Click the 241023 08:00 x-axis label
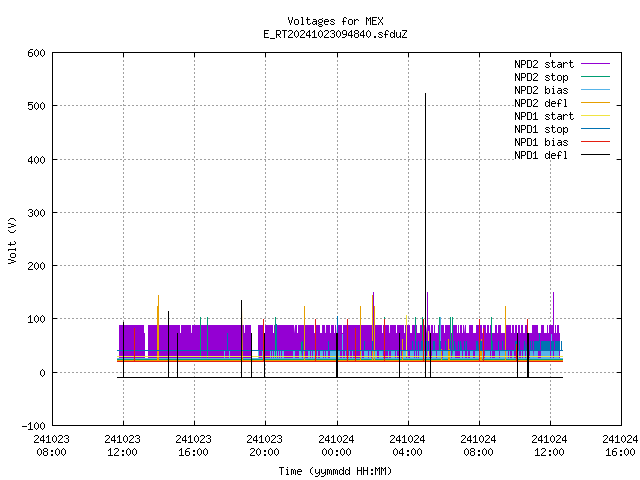Viewport: 640px width, 480px height. pos(51,446)
